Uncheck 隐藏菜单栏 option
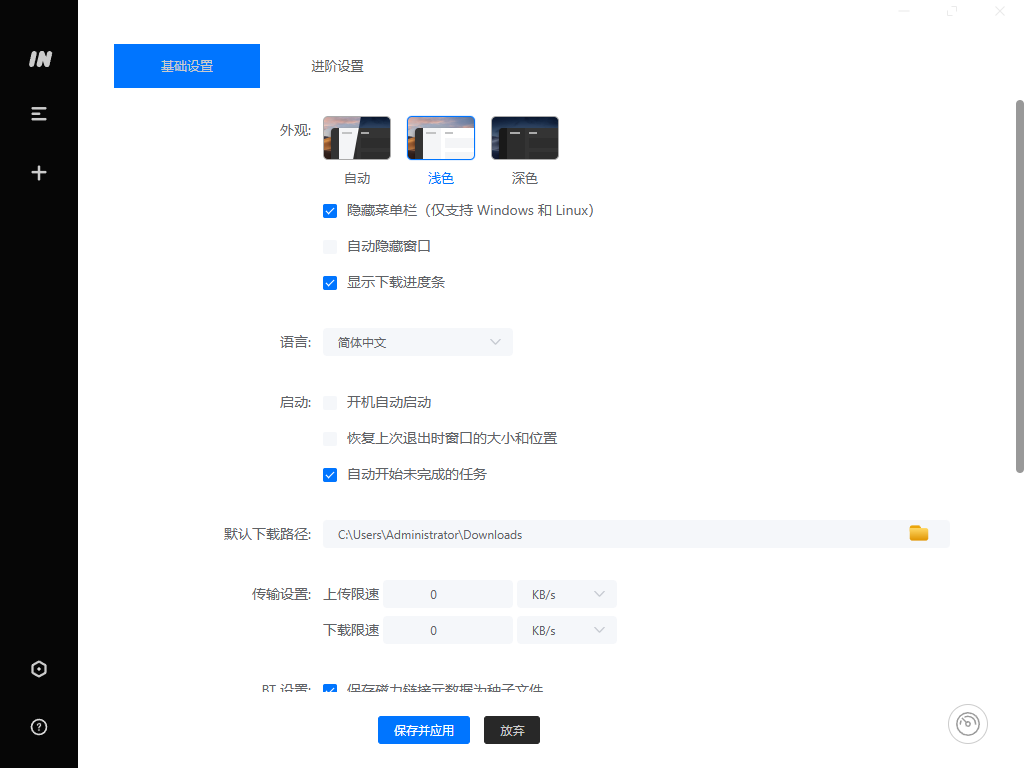The width and height of the screenshot is (1024, 768). [x=330, y=211]
